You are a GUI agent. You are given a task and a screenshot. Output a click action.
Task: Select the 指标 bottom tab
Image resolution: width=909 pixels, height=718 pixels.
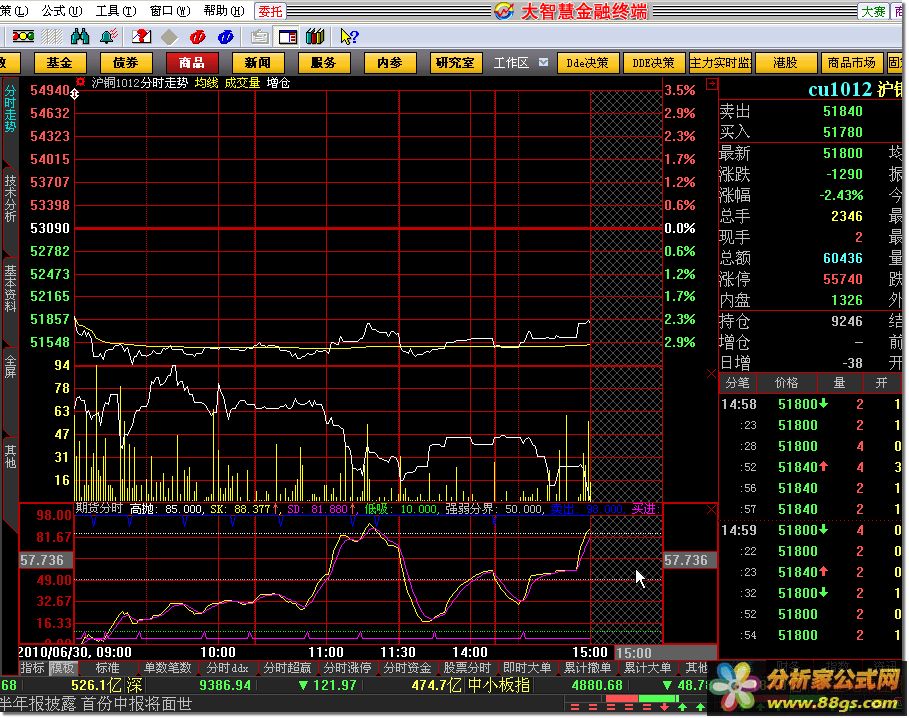click(32, 668)
